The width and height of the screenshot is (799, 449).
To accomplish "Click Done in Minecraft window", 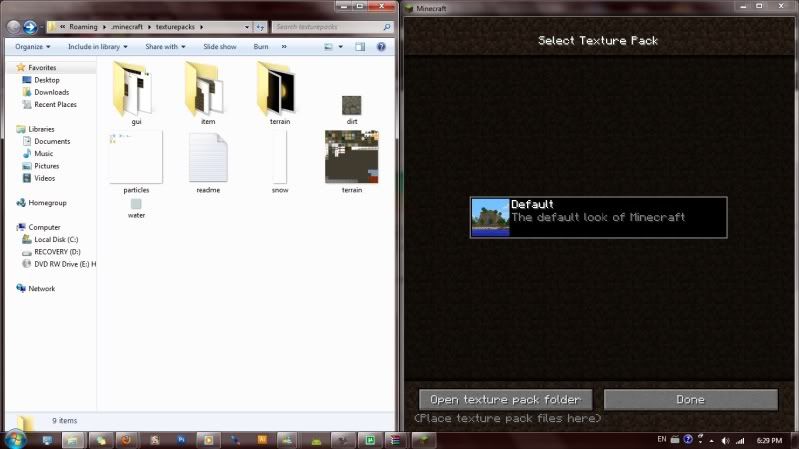I will 690,400.
